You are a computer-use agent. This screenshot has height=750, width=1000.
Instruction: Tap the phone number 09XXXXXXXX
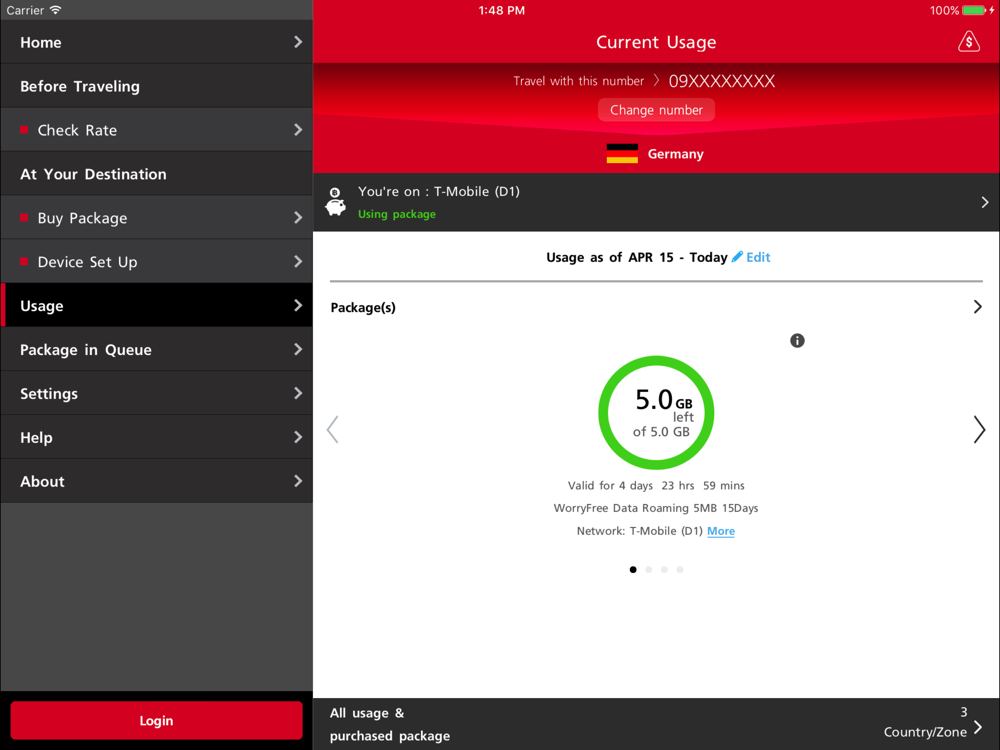click(722, 81)
